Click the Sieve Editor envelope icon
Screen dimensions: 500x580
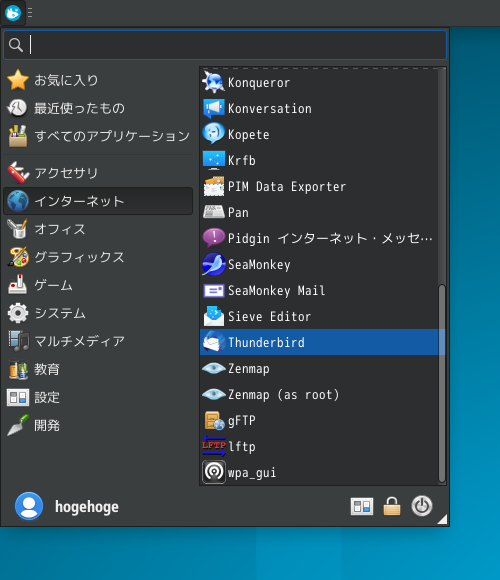213,316
